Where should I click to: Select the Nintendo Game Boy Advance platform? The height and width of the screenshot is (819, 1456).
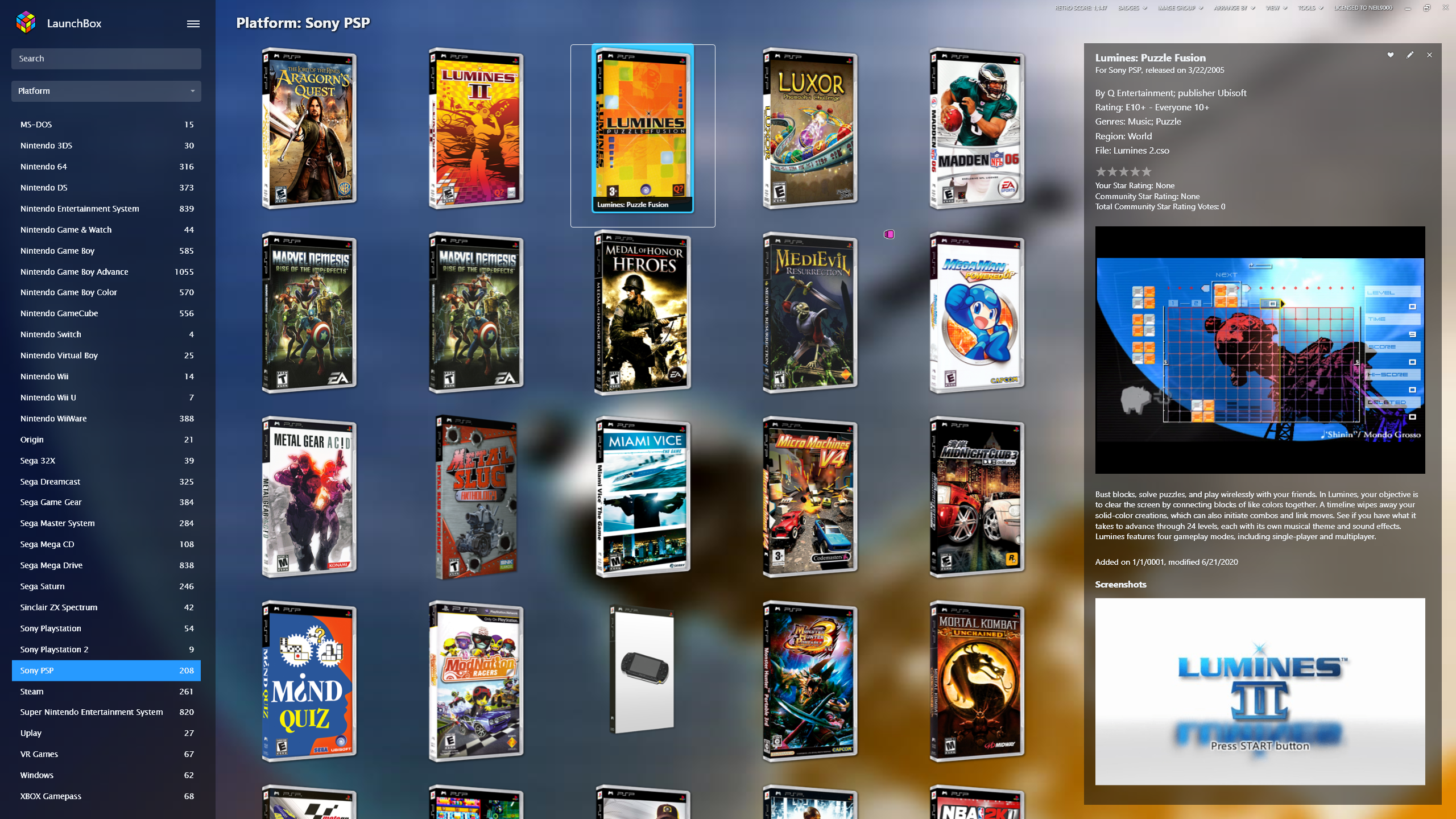[106, 272]
